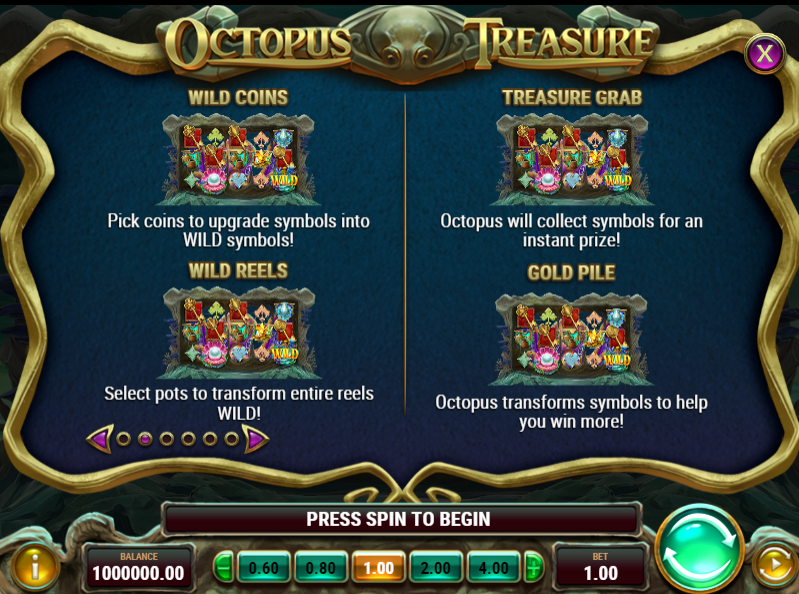Screen dimensions: 799x594
Task: Click the green spin button
Action: point(700,549)
